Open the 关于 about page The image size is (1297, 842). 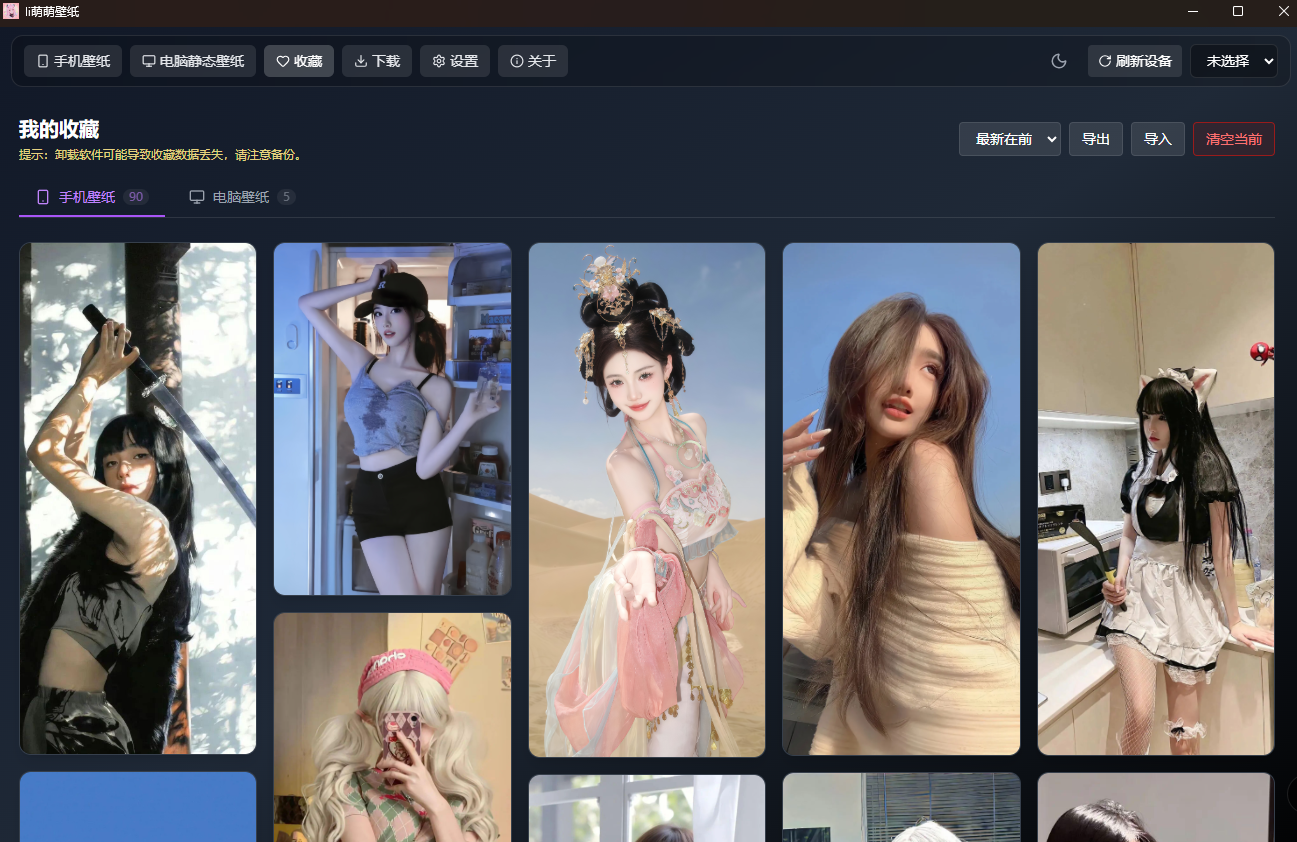point(533,61)
